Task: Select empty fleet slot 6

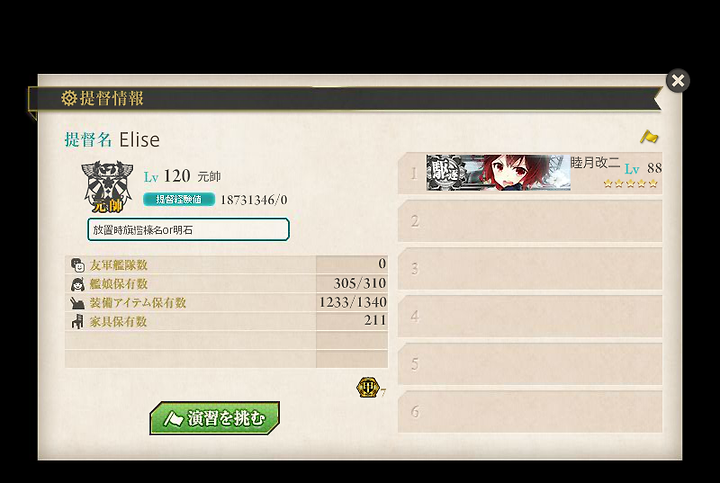Action: coord(530,412)
